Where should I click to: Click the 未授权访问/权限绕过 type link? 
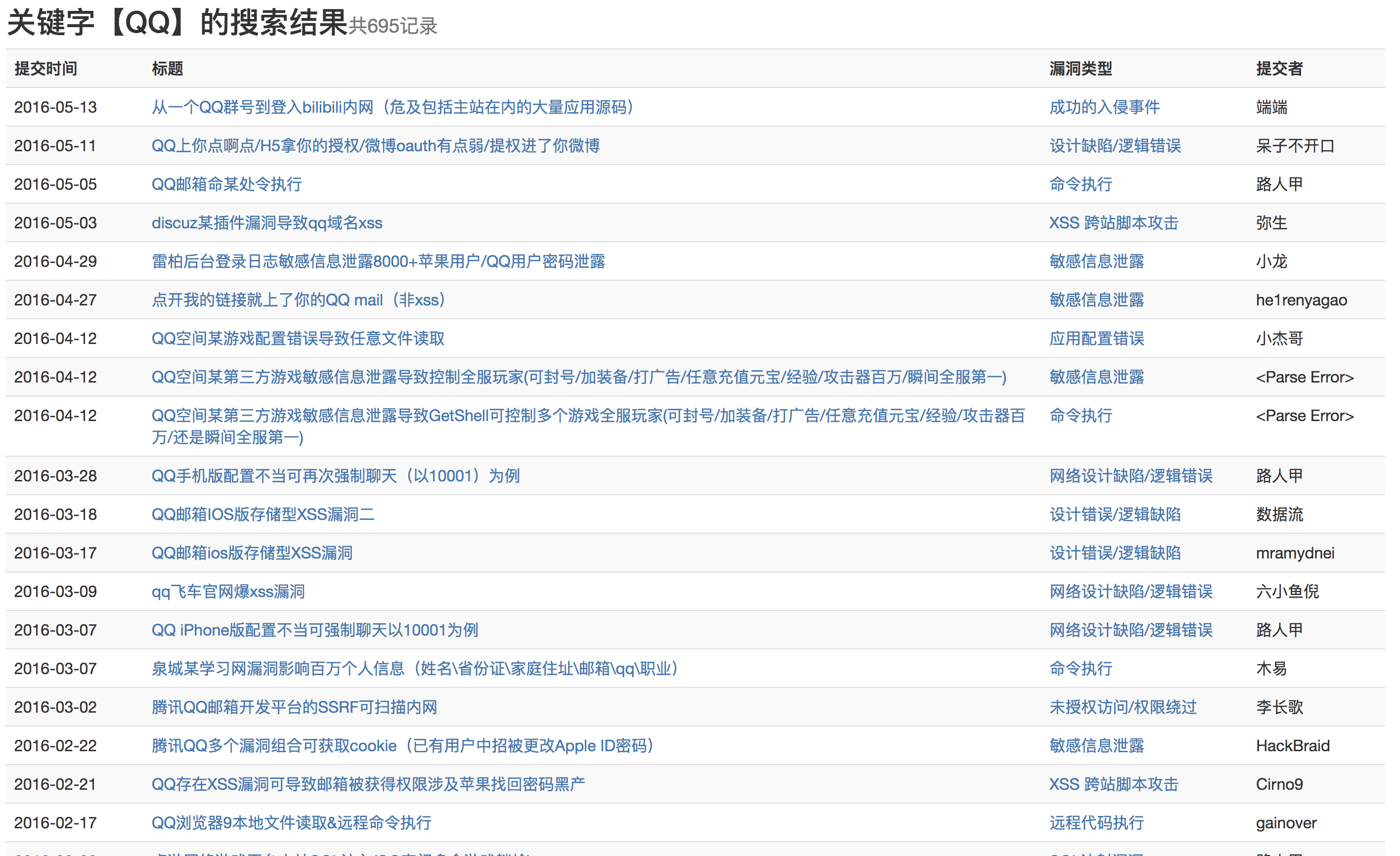tap(1122, 708)
